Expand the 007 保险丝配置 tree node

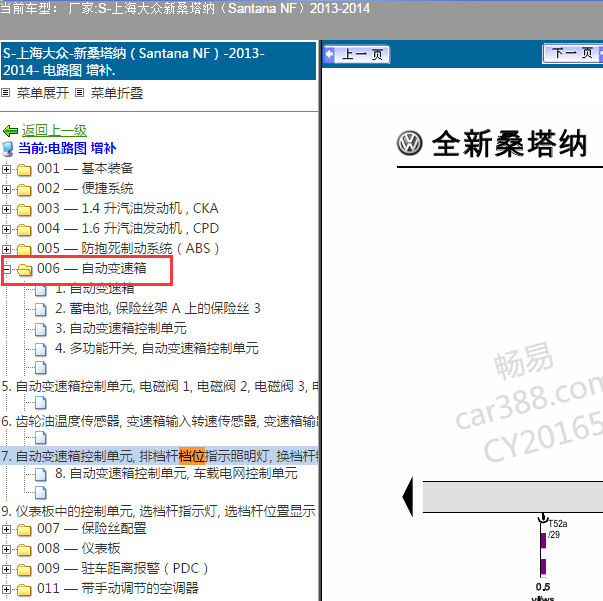click(6, 529)
